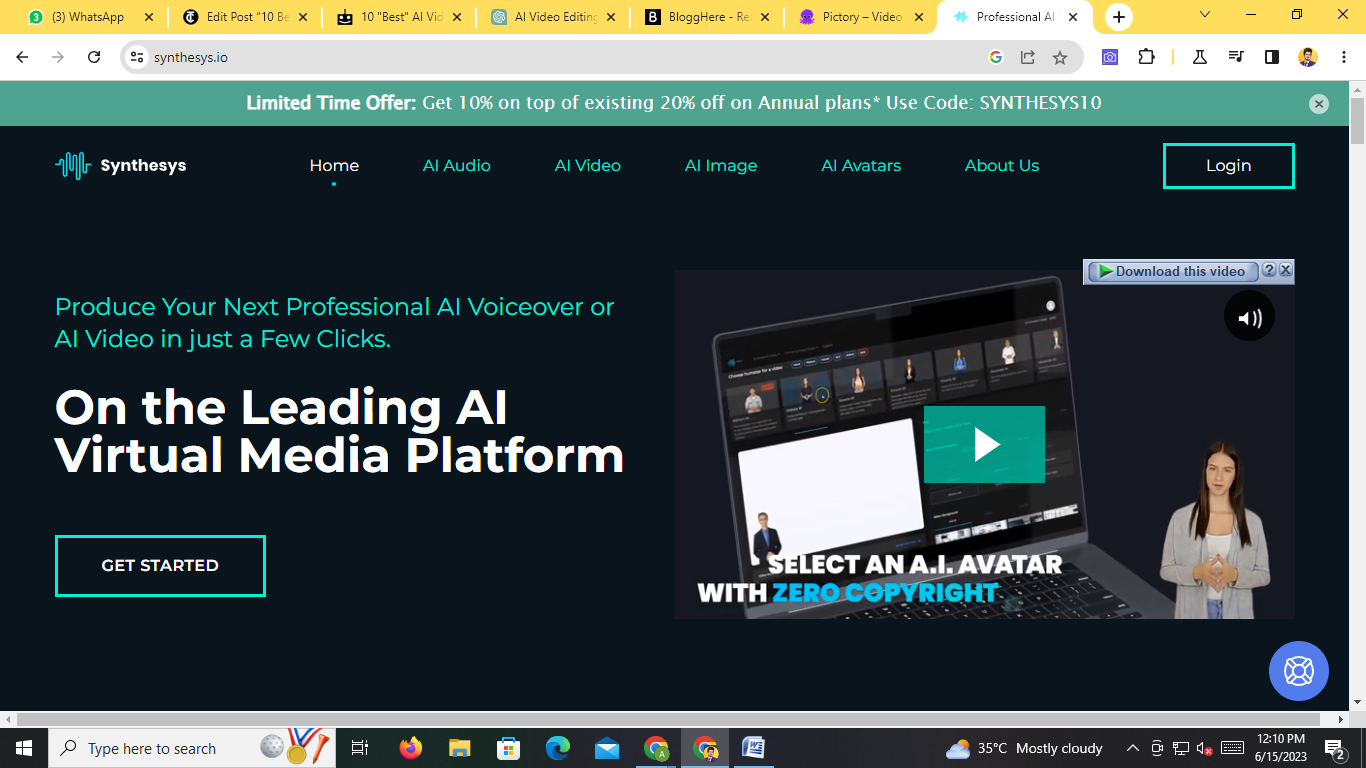Click the Login button

1229,166
